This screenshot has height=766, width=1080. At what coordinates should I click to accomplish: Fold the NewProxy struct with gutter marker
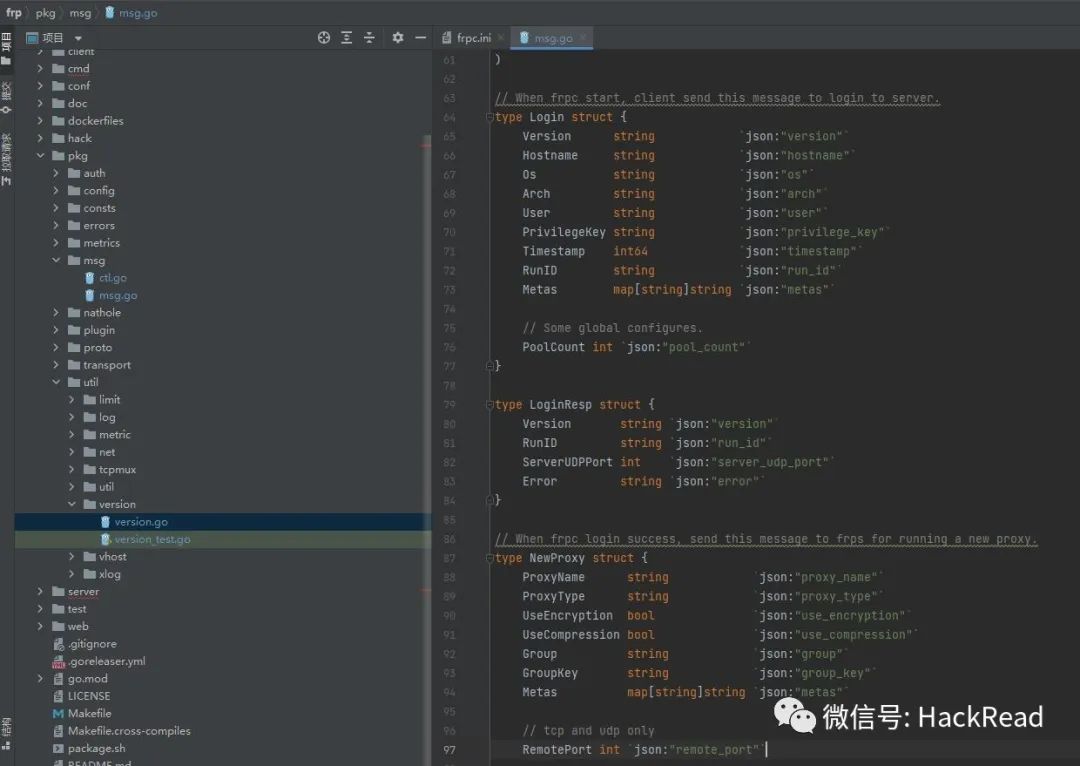tap(489, 558)
